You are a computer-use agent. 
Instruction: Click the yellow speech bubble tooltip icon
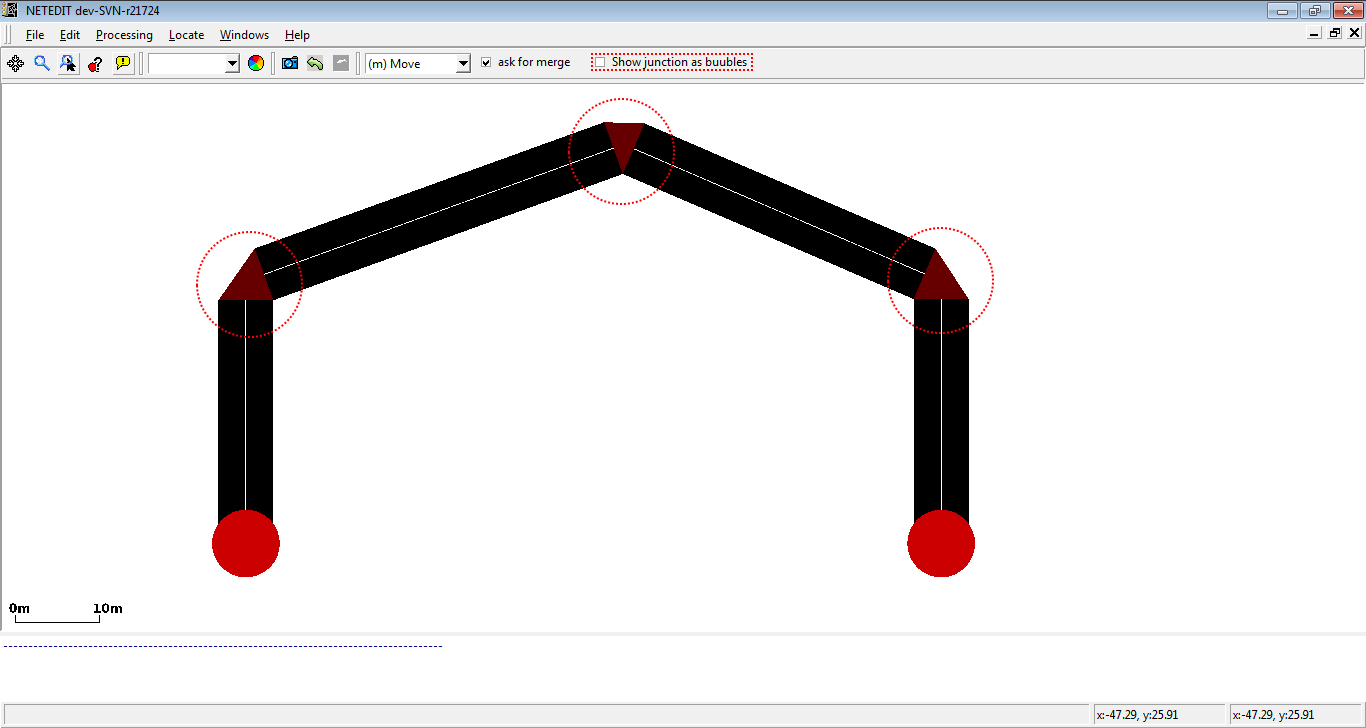point(123,63)
